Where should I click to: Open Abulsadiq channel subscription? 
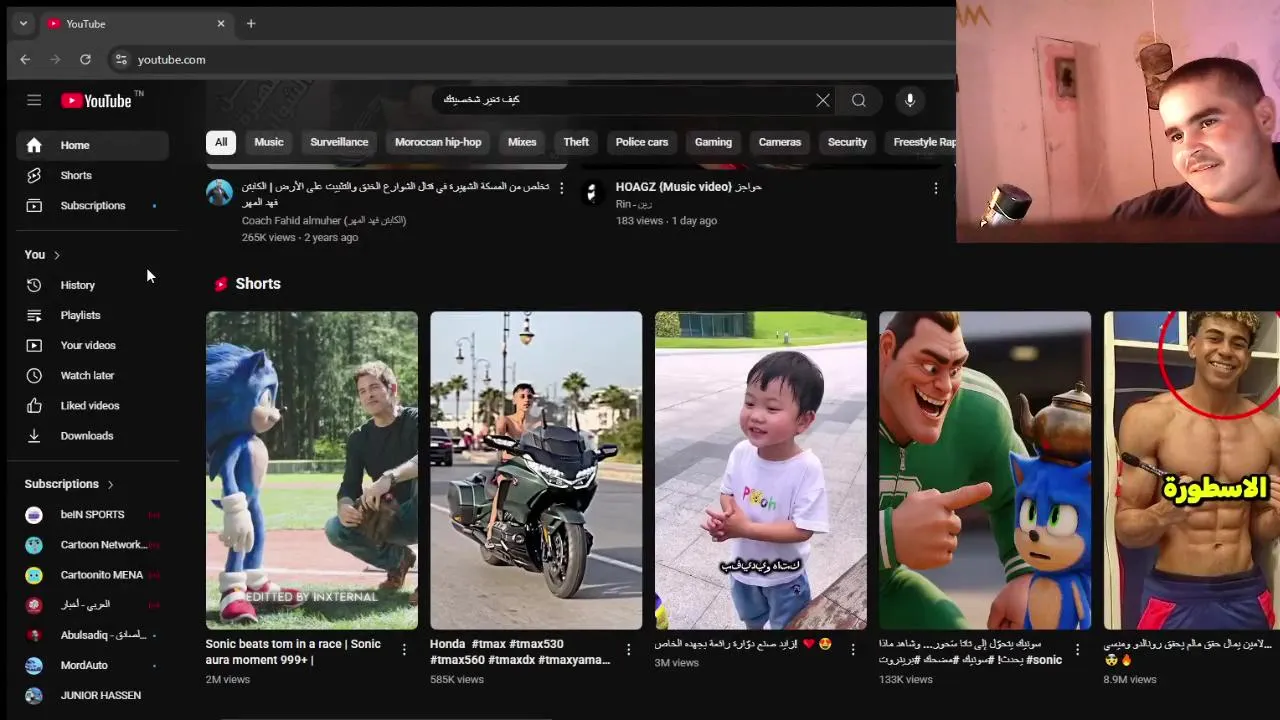[92, 635]
